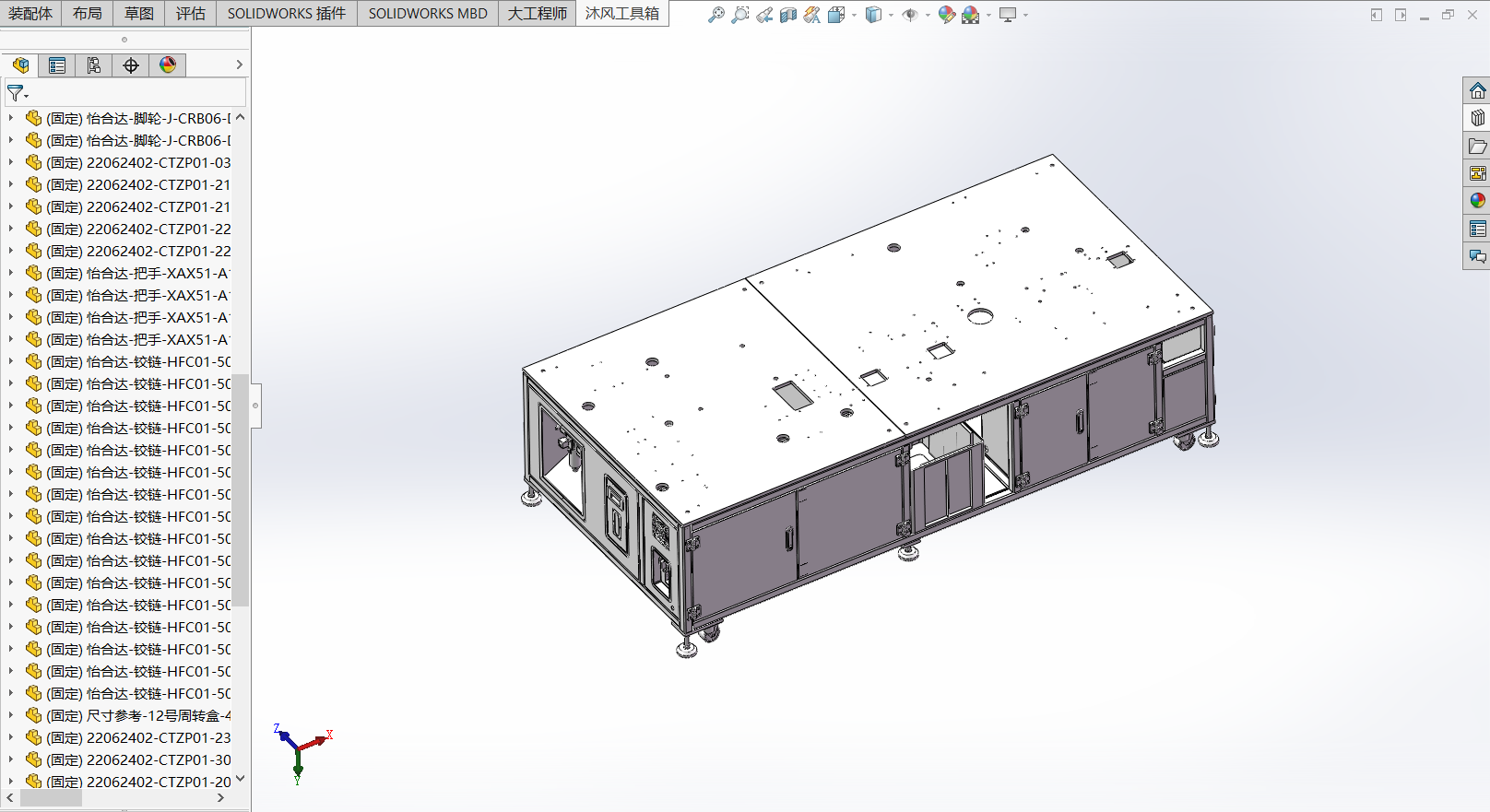Click the Hide/Show Items eye icon
Viewport: 1490px width, 812px height.
[910, 15]
